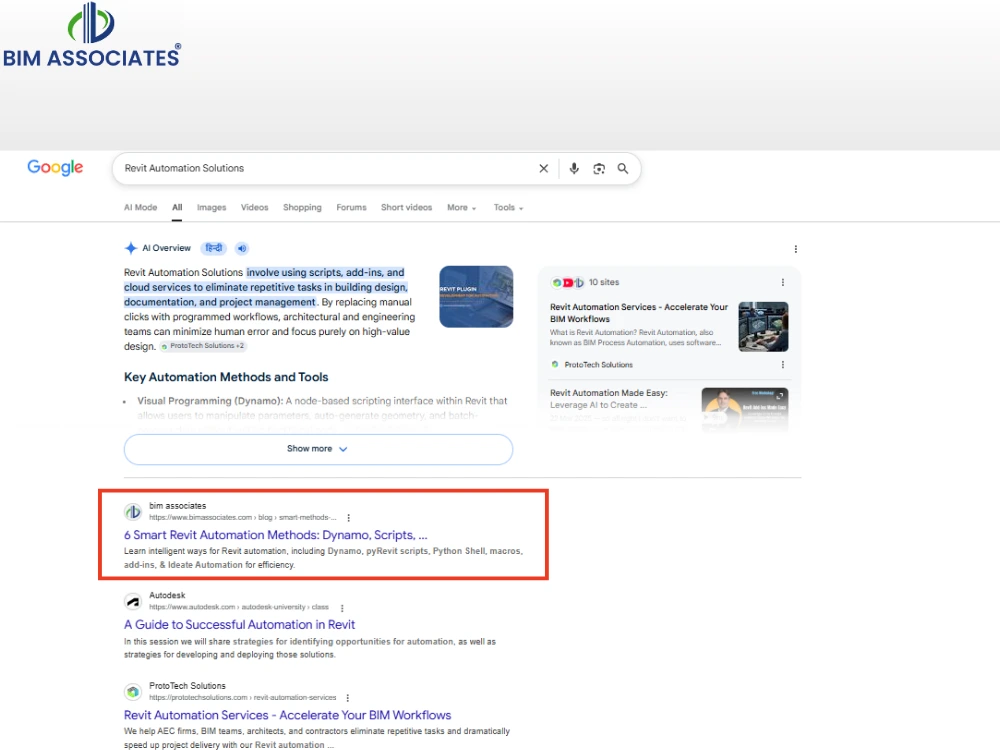Open AI Overview three-dot options menu
Screen dimensions: 1000x750
(795, 249)
